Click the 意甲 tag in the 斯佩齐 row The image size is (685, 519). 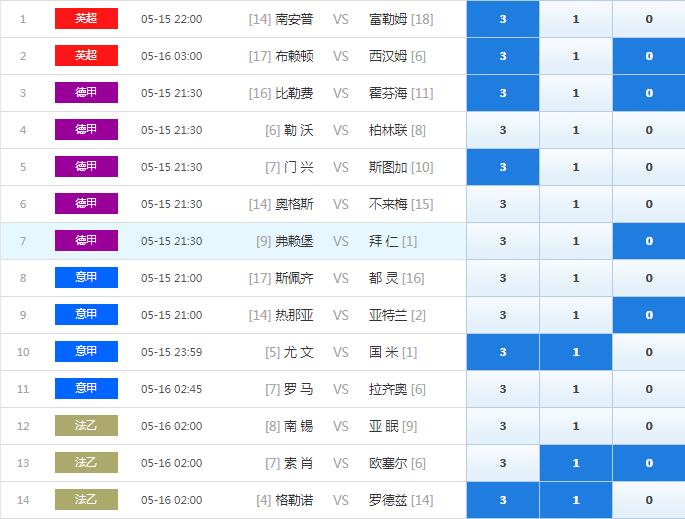coord(86,278)
